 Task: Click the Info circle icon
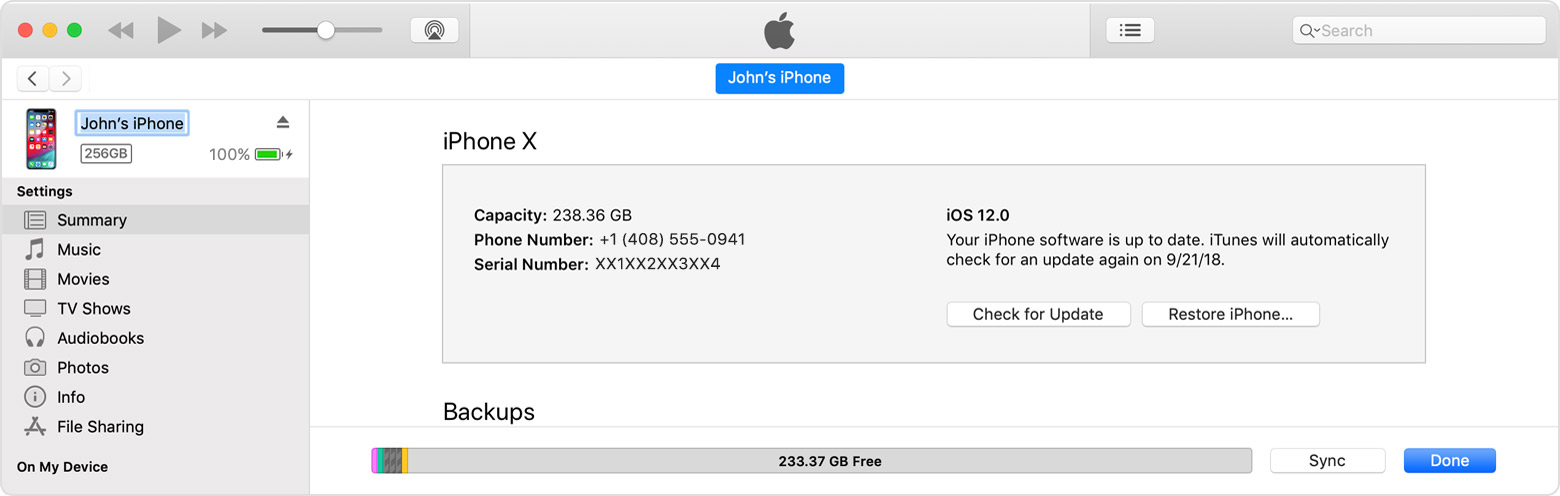click(x=35, y=397)
